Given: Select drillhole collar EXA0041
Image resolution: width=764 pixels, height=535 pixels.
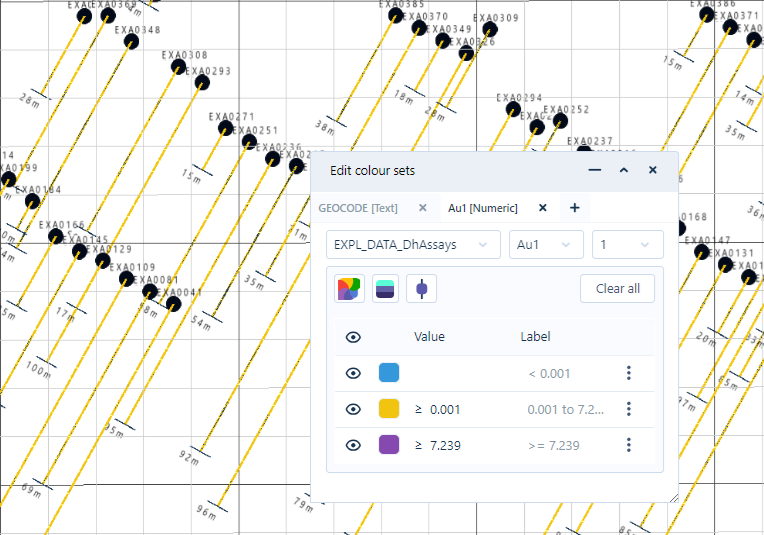Looking at the screenshot, I should pyautogui.click(x=173, y=304).
